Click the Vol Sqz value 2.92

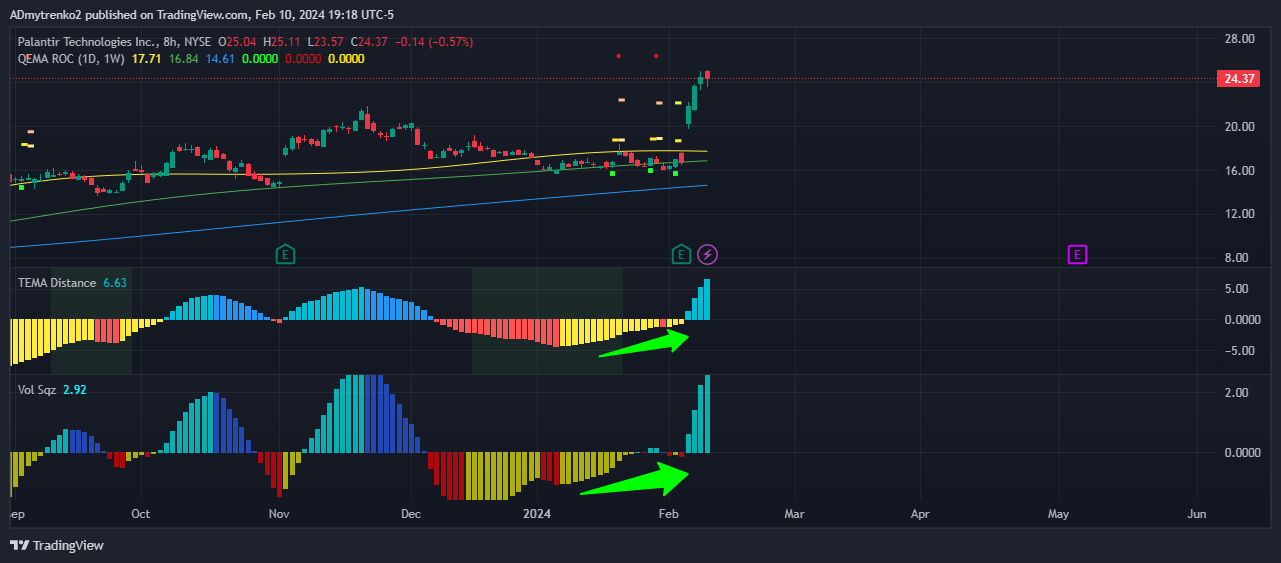(74, 389)
